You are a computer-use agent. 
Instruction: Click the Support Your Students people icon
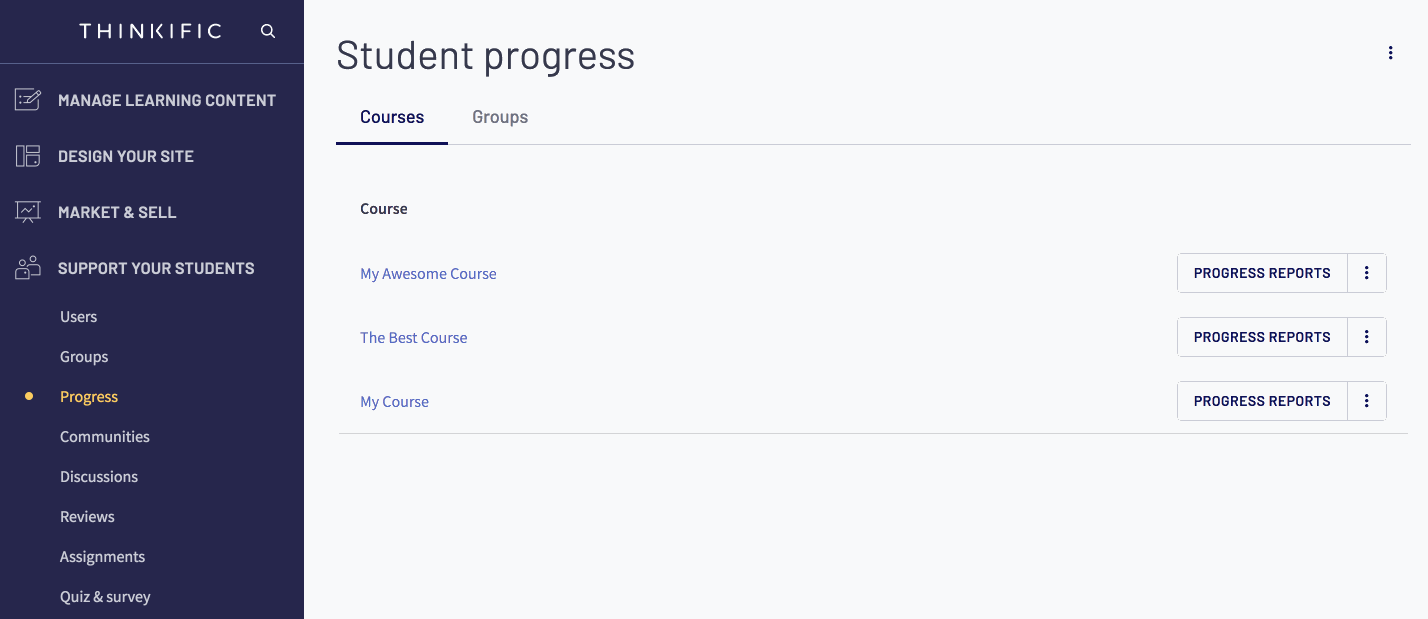[28, 268]
